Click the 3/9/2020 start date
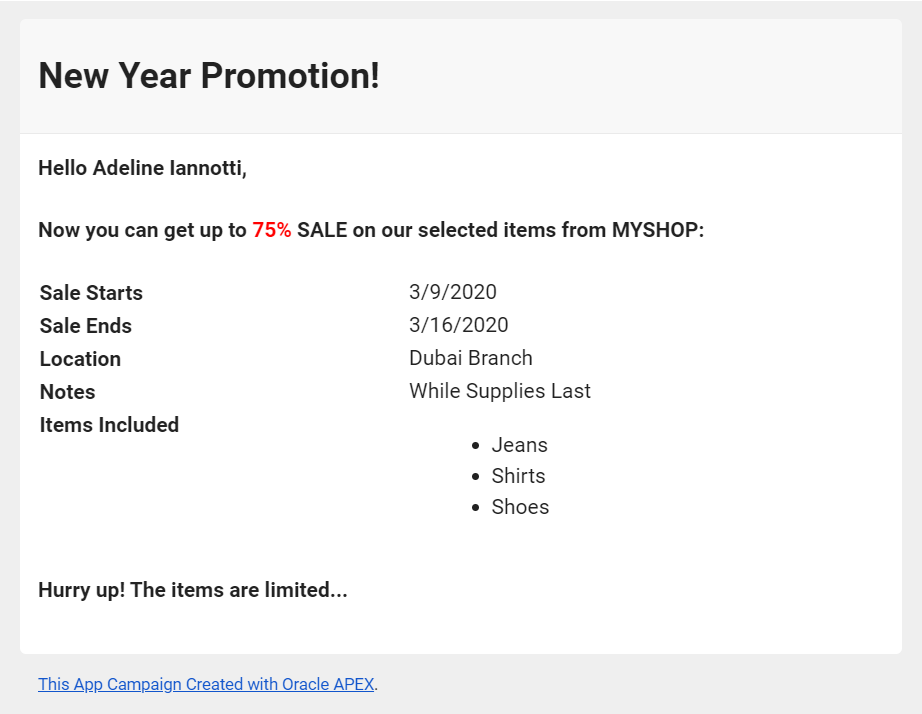 click(x=453, y=292)
